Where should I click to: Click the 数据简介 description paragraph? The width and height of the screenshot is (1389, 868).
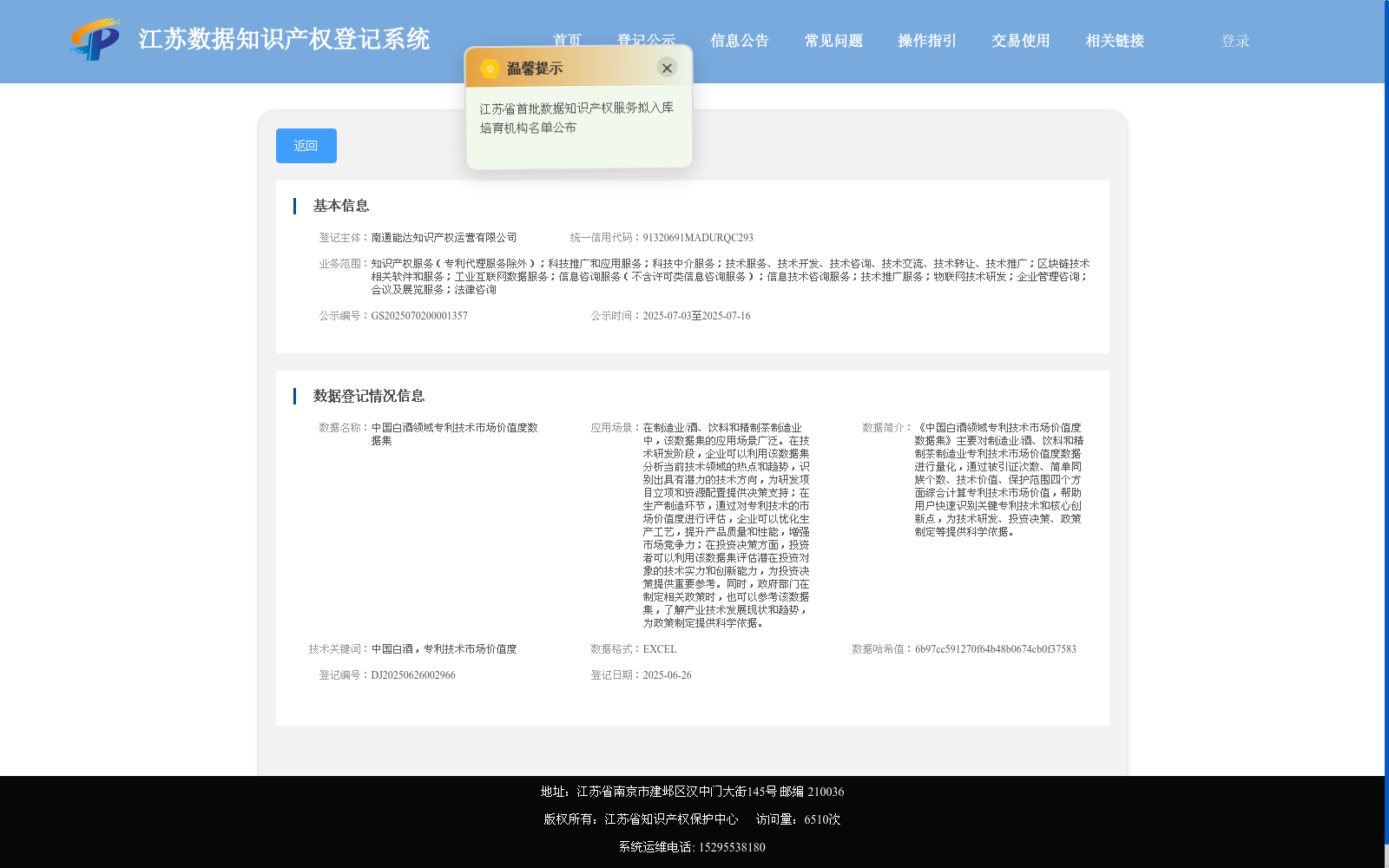tap(998, 480)
